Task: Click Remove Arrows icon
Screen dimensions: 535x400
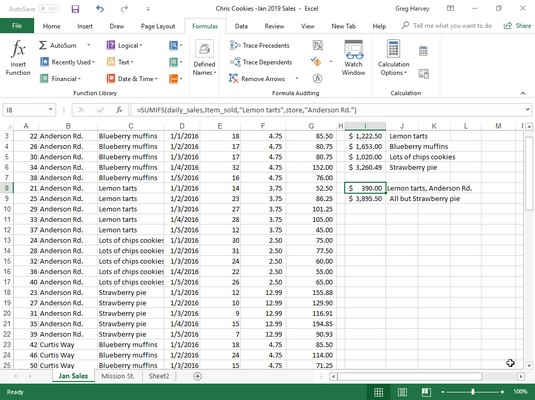Action: click(x=234, y=78)
